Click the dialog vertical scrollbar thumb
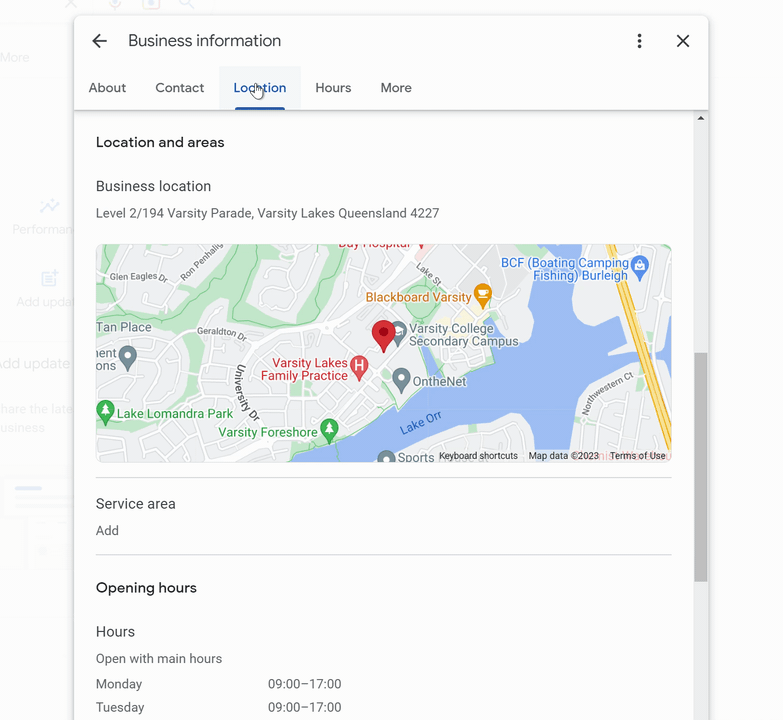Viewport: 783px width, 720px height. [x=701, y=467]
